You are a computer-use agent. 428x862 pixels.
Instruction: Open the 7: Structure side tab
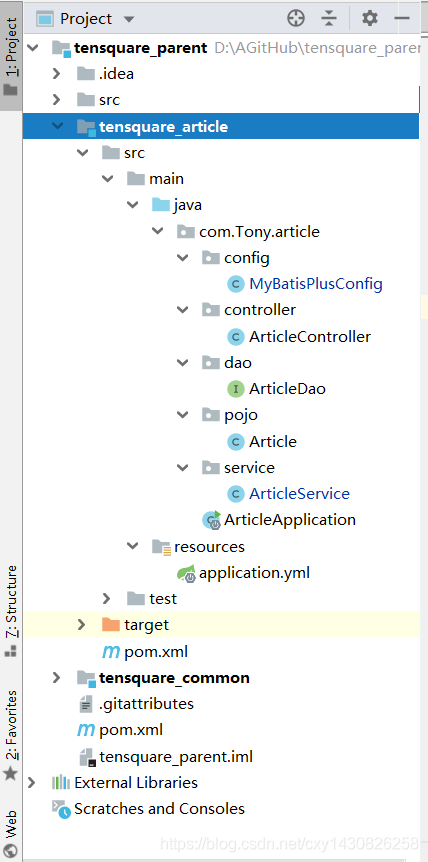coord(11,611)
